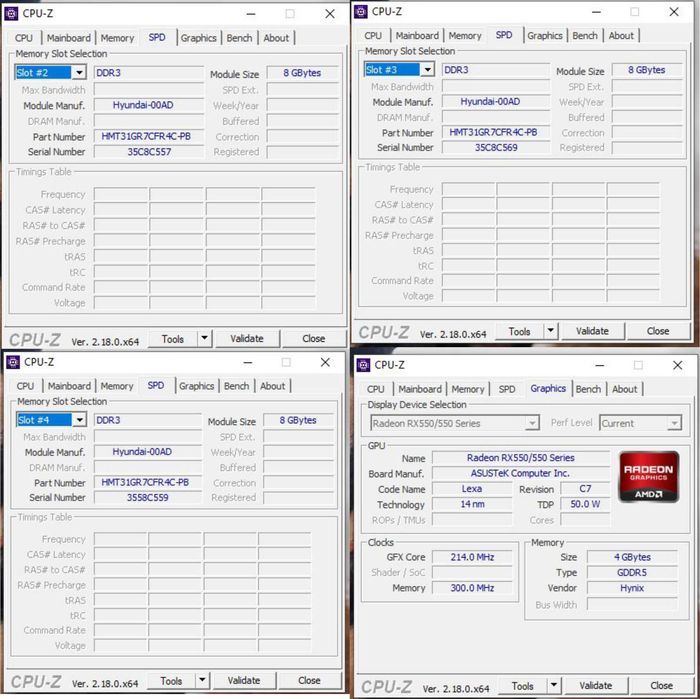This screenshot has width=700, height=699.
Task: Click the 14 nm technology field
Action: [472, 504]
